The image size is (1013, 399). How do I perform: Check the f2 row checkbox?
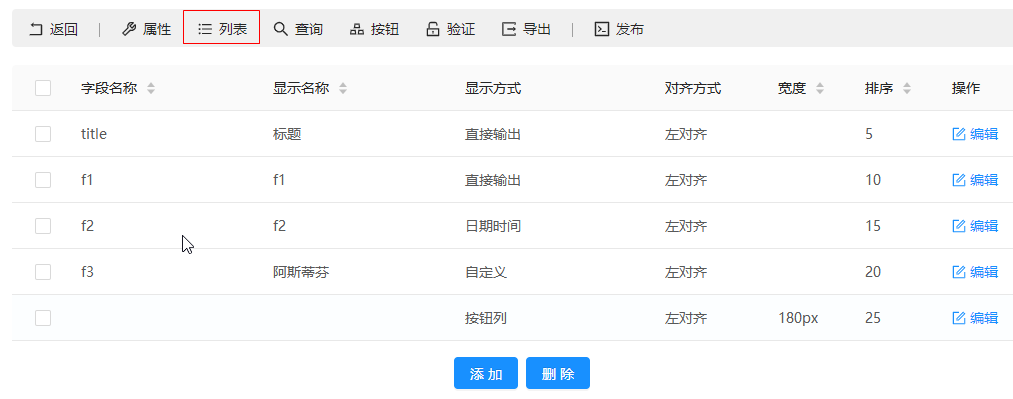click(43, 226)
